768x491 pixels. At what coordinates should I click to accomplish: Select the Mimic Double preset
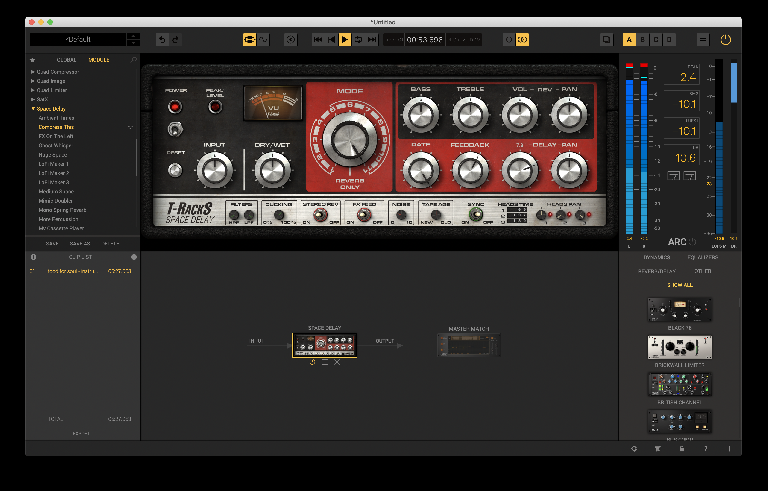coord(55,201)
